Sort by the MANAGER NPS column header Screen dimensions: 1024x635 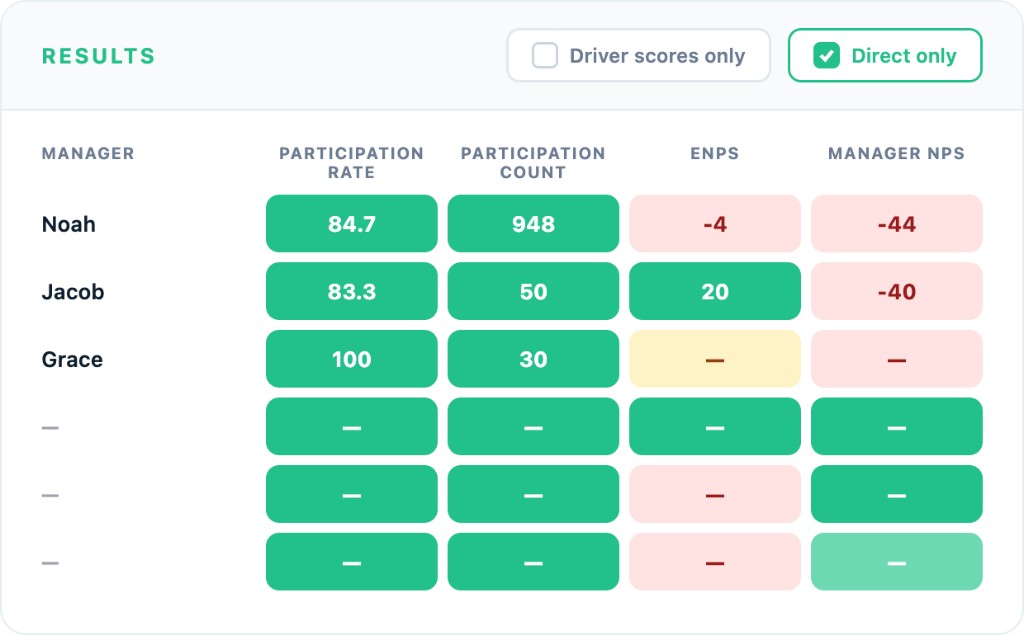896,154
